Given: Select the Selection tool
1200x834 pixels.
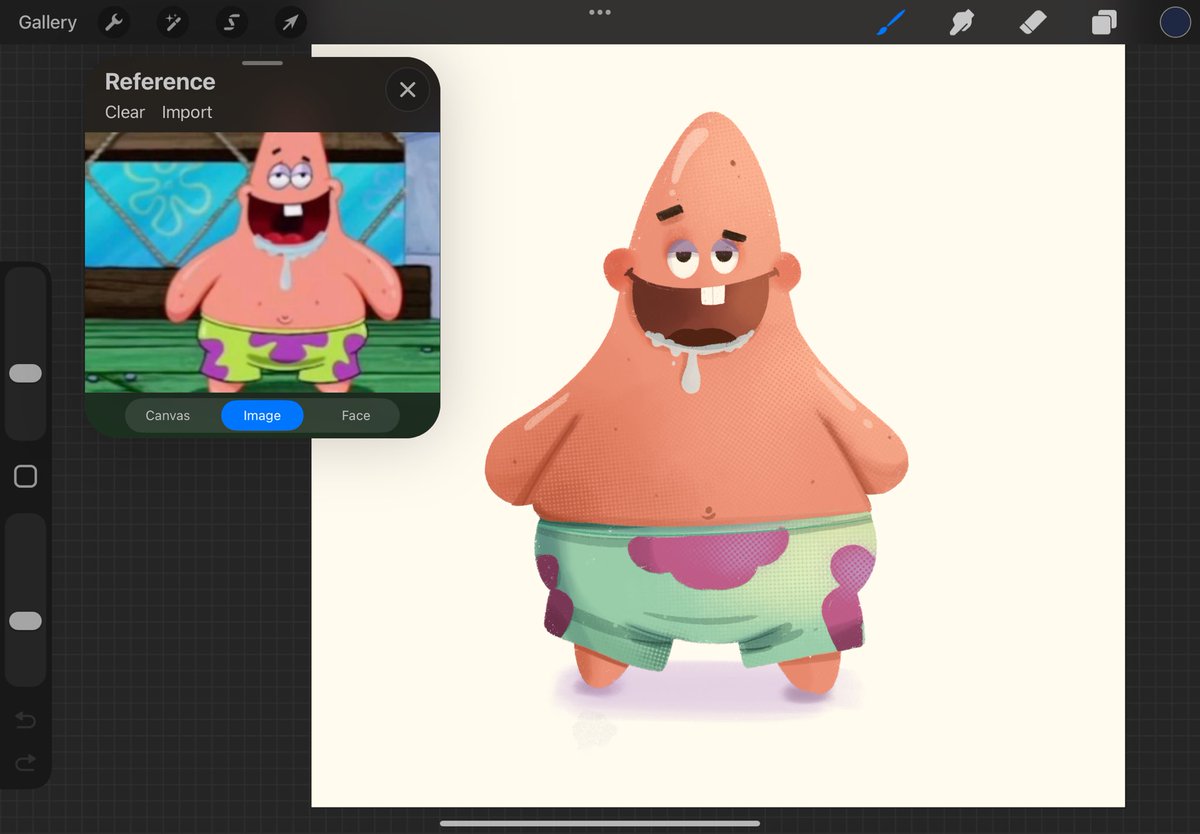Looking at the screenshot, I should pos(232,22).
